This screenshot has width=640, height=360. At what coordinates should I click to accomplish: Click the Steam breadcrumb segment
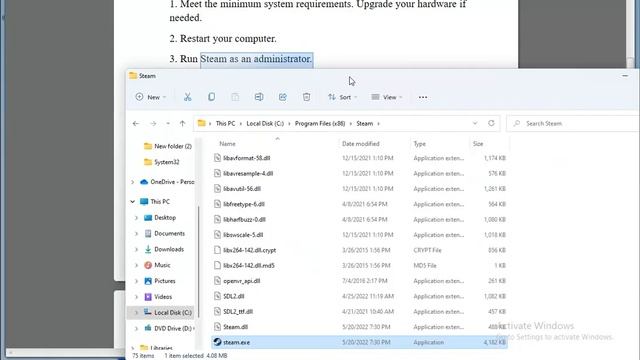(x=364, y=123)
